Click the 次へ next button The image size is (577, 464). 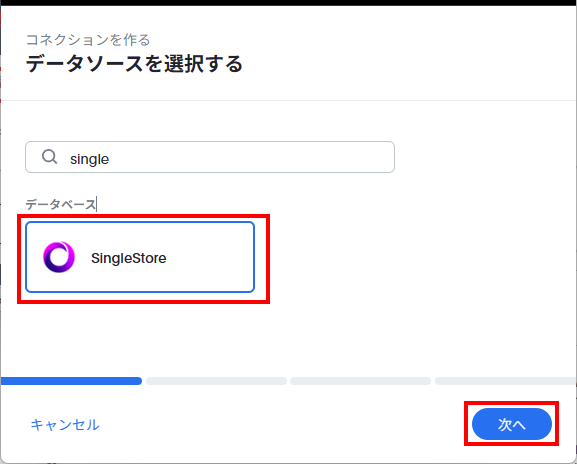click(x=512, y=424)
